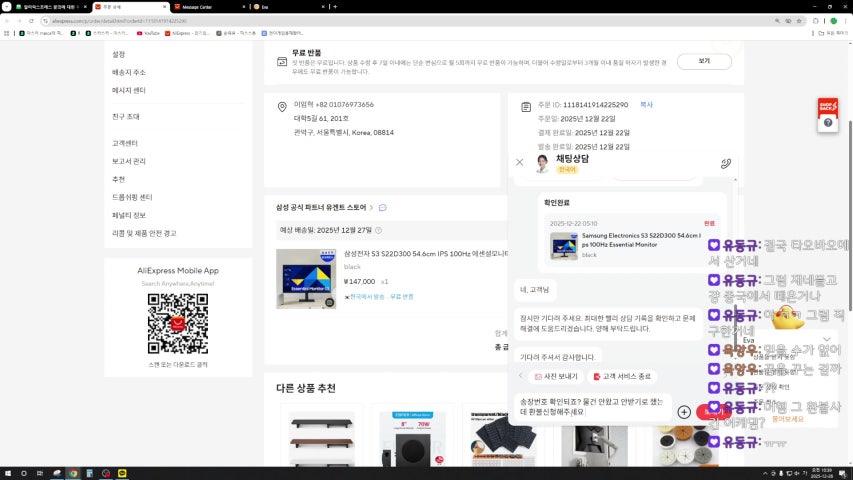The height and width of the screenshot is (480, 853).
Task: Open the AliExpress bookmark in bookmarks bar
Action: point(187,33)
